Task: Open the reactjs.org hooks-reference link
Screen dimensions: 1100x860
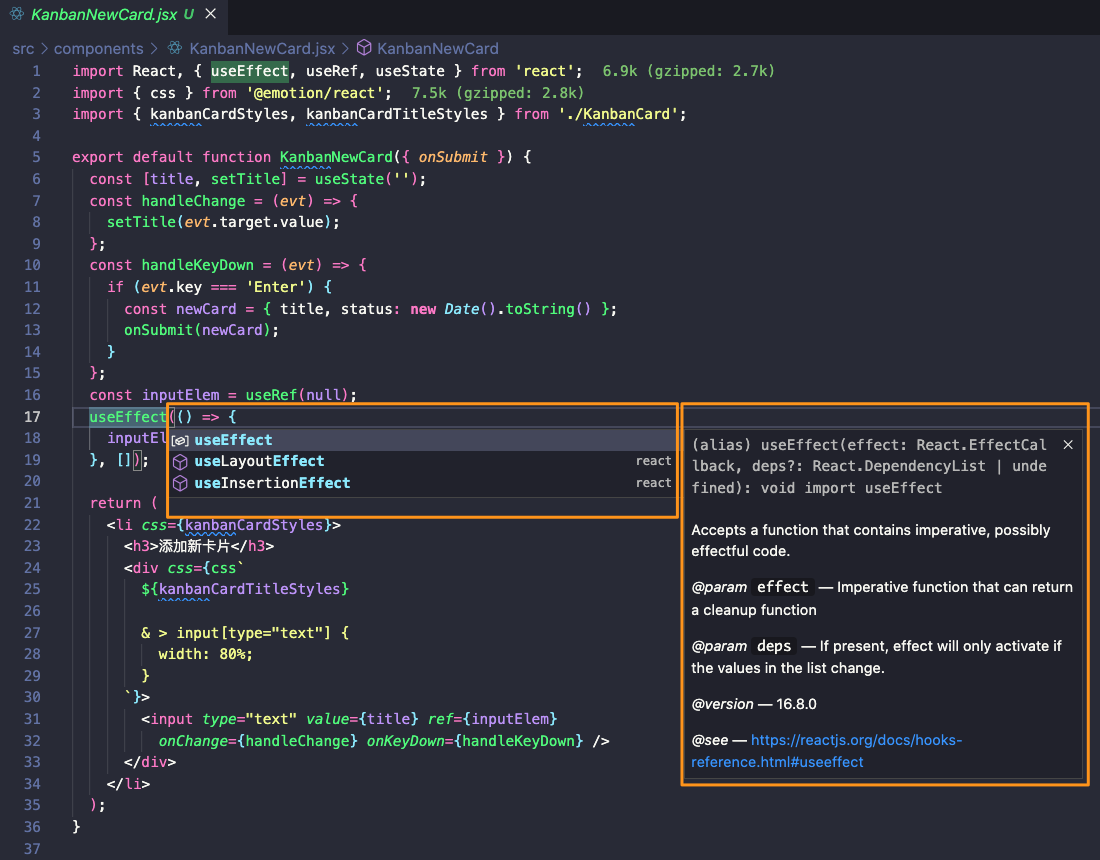Action: point(826,751)
